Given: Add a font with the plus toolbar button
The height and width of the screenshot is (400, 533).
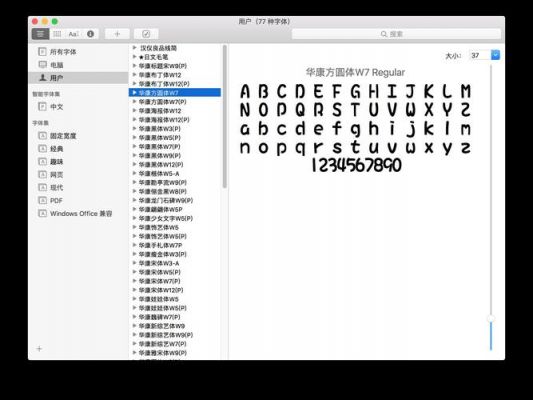Looking at the screenshot, I should (x=117, y=34).
